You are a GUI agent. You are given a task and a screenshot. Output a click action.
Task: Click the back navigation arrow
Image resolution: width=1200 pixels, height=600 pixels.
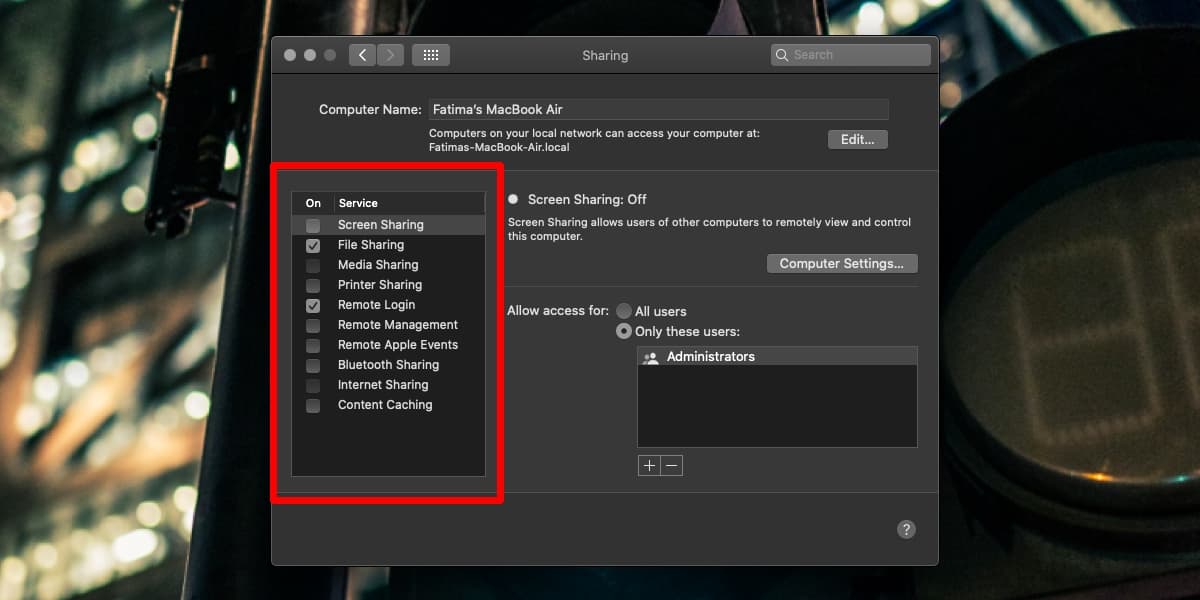coord(362,55)
